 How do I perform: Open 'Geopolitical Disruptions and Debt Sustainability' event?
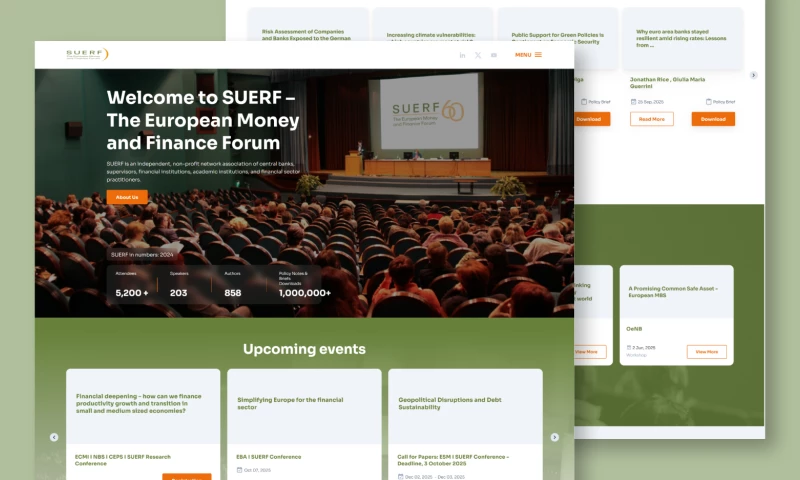(449, 403)
